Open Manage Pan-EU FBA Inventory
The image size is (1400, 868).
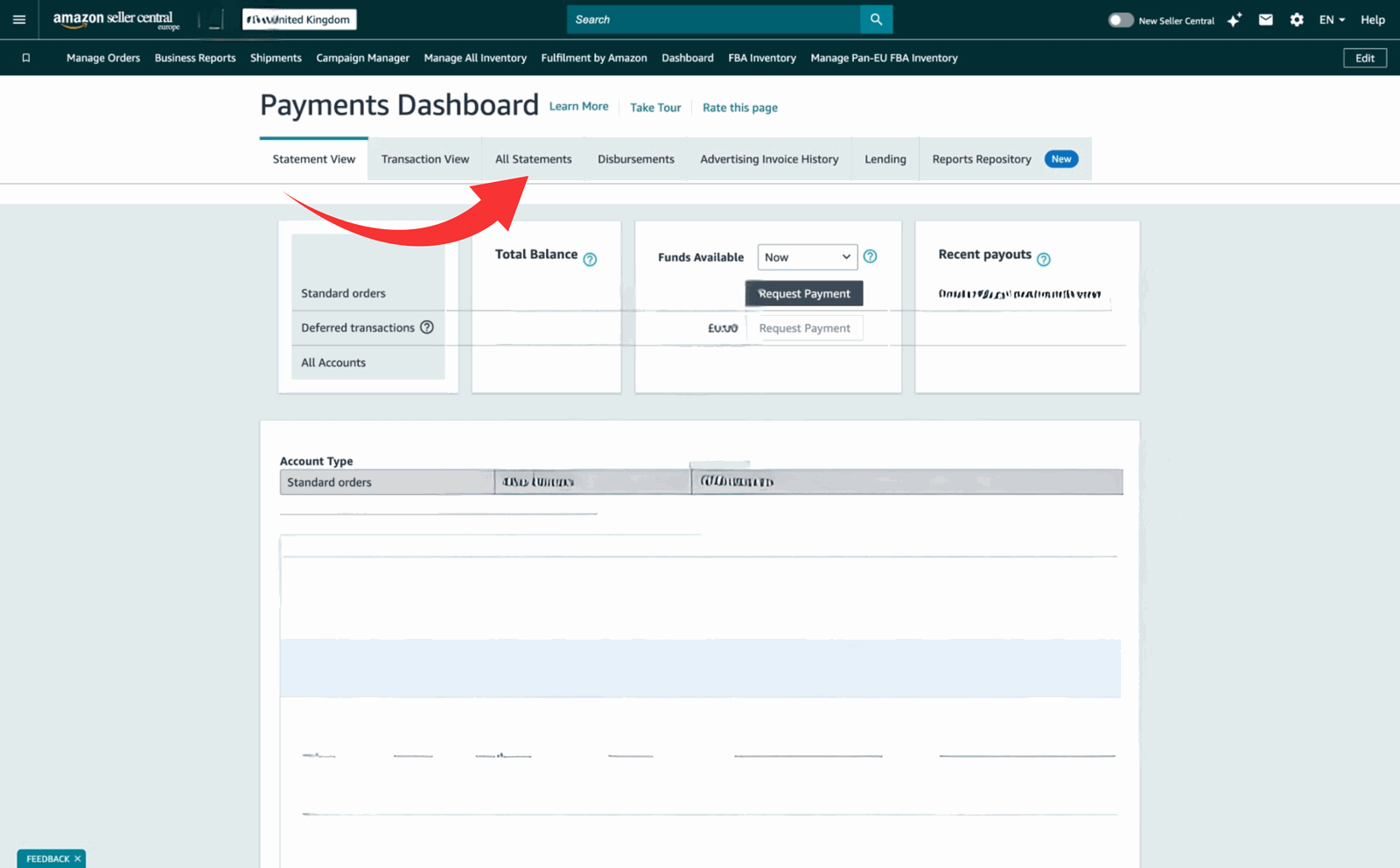pyautogui.click(x=884, y=58)
